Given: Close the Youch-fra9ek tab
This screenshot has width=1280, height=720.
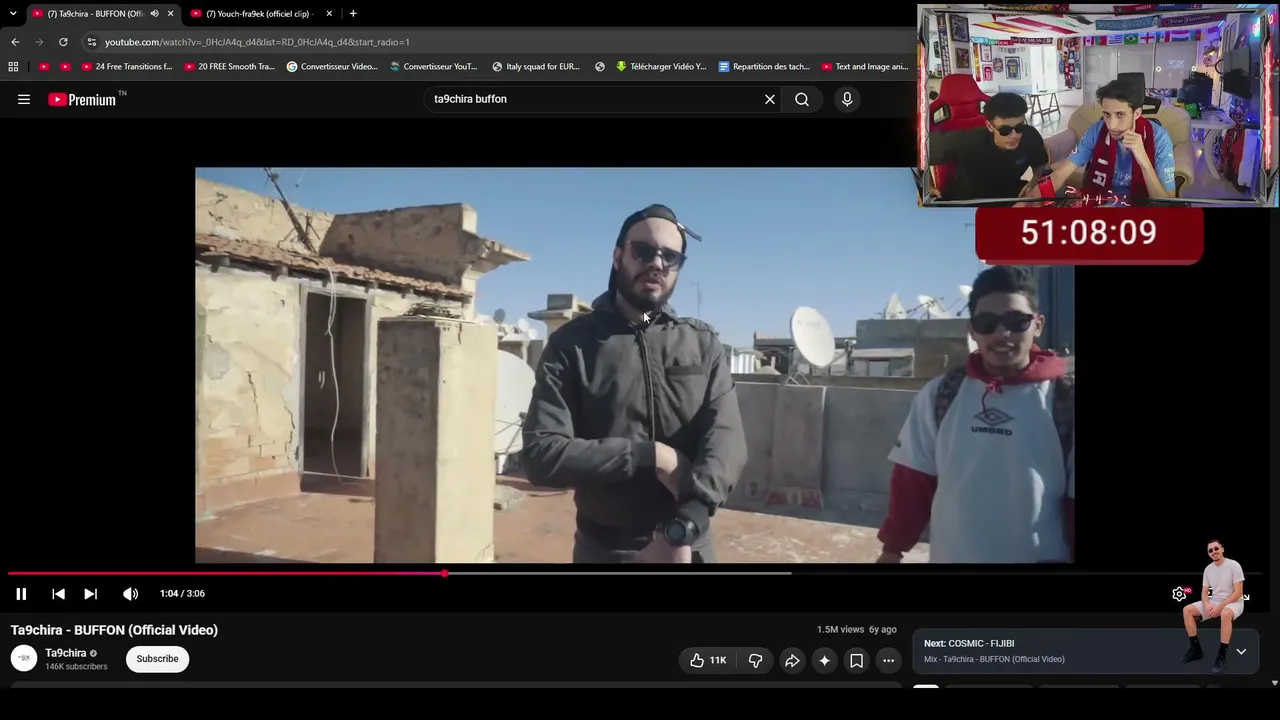Looking at the screenshot, I should 329,14.
